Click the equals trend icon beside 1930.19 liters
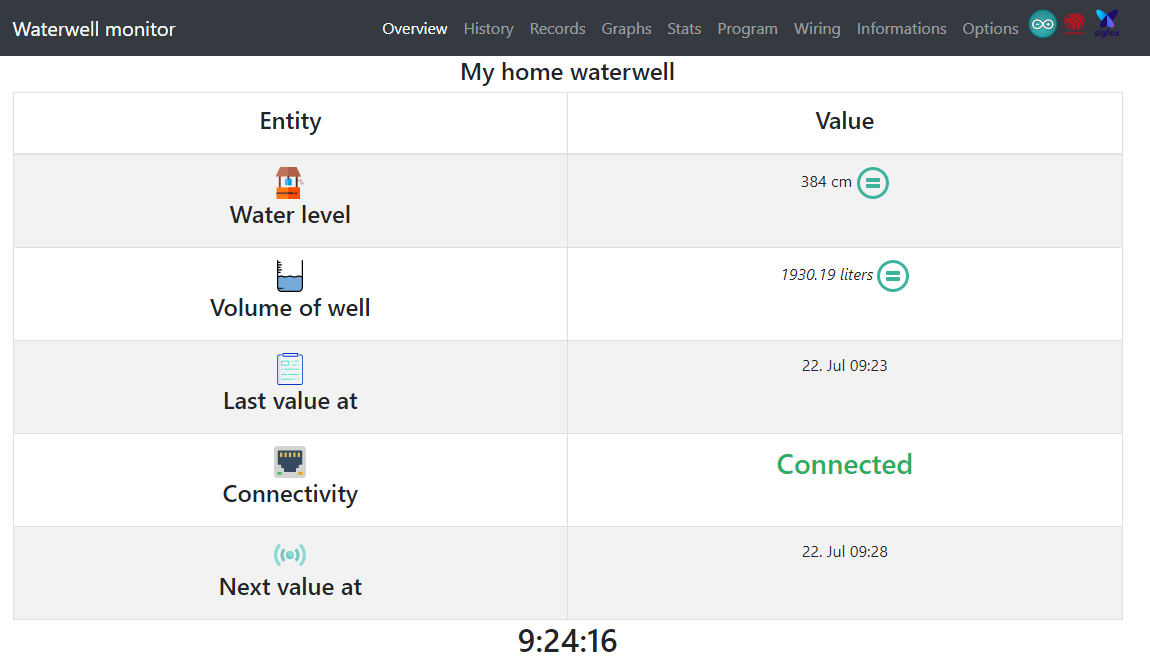The image size is (1150, 666). 893,276
